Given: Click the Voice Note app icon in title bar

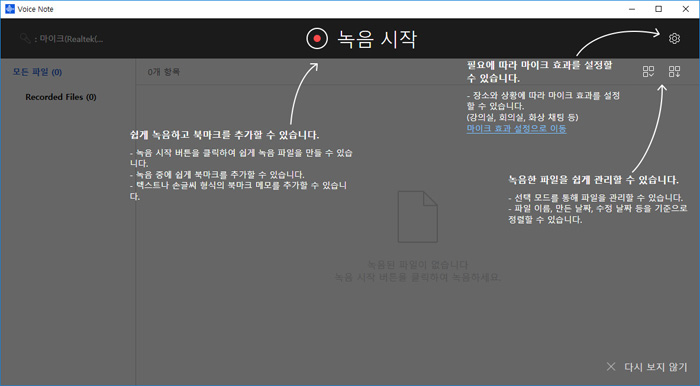Looking at the screenshot, I should pos(9,9).
